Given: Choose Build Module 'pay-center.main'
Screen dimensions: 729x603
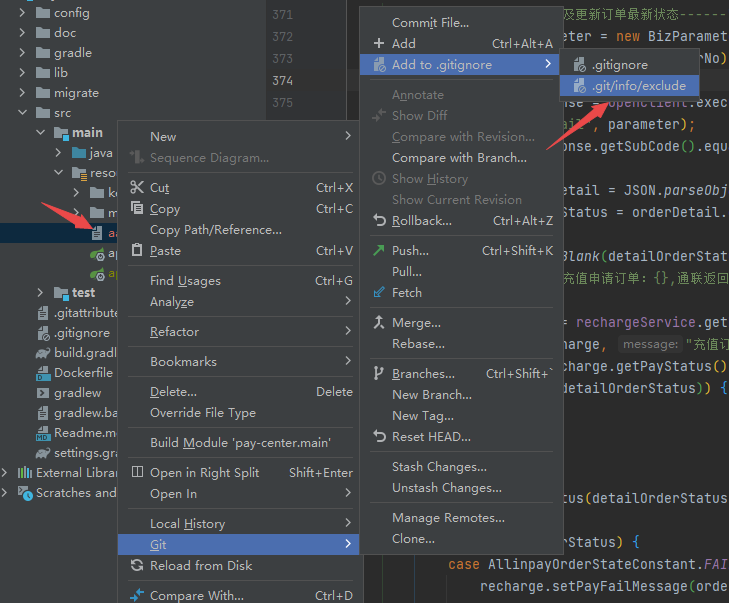Looking at the screenshot, I should coord(239,442).
